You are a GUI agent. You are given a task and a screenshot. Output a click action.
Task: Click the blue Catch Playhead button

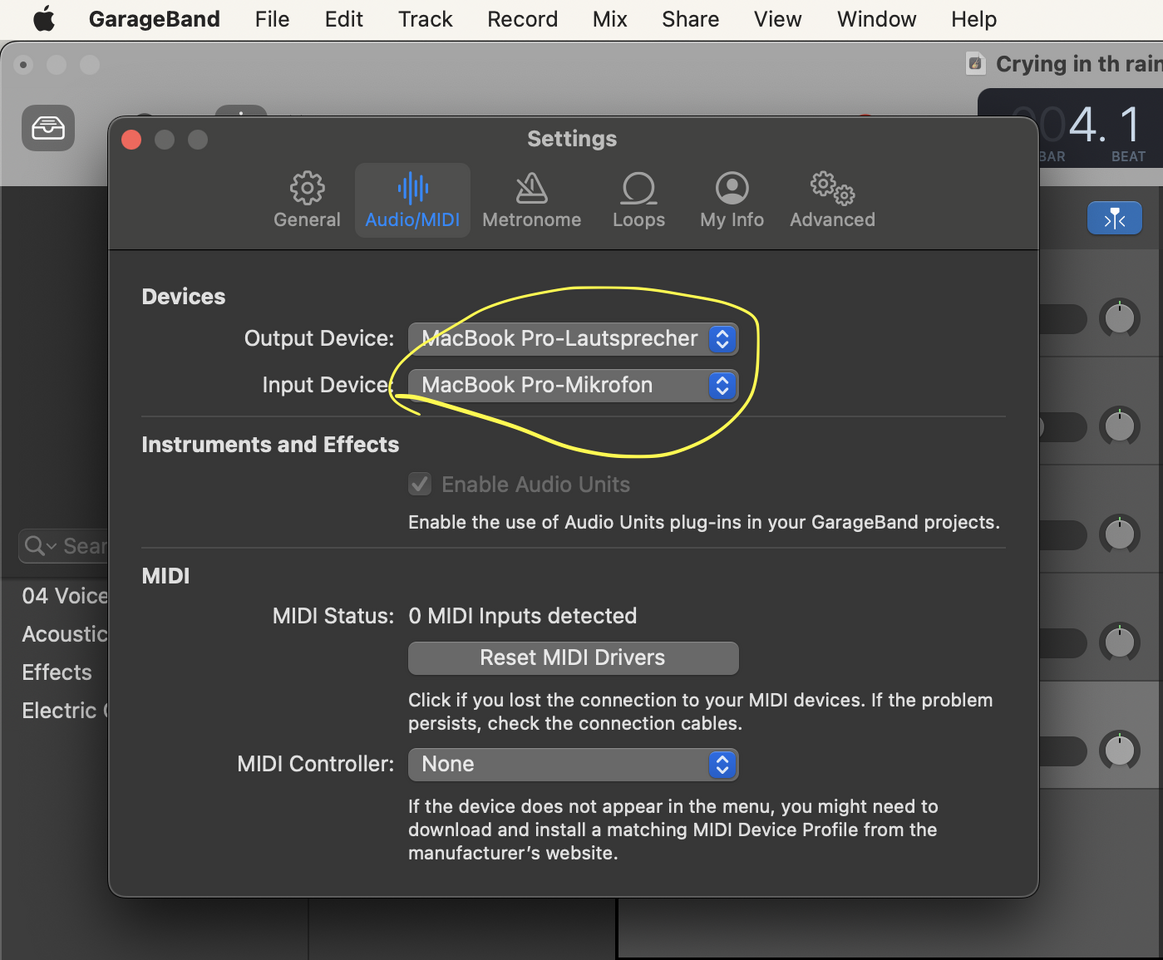coord(1114,219)
